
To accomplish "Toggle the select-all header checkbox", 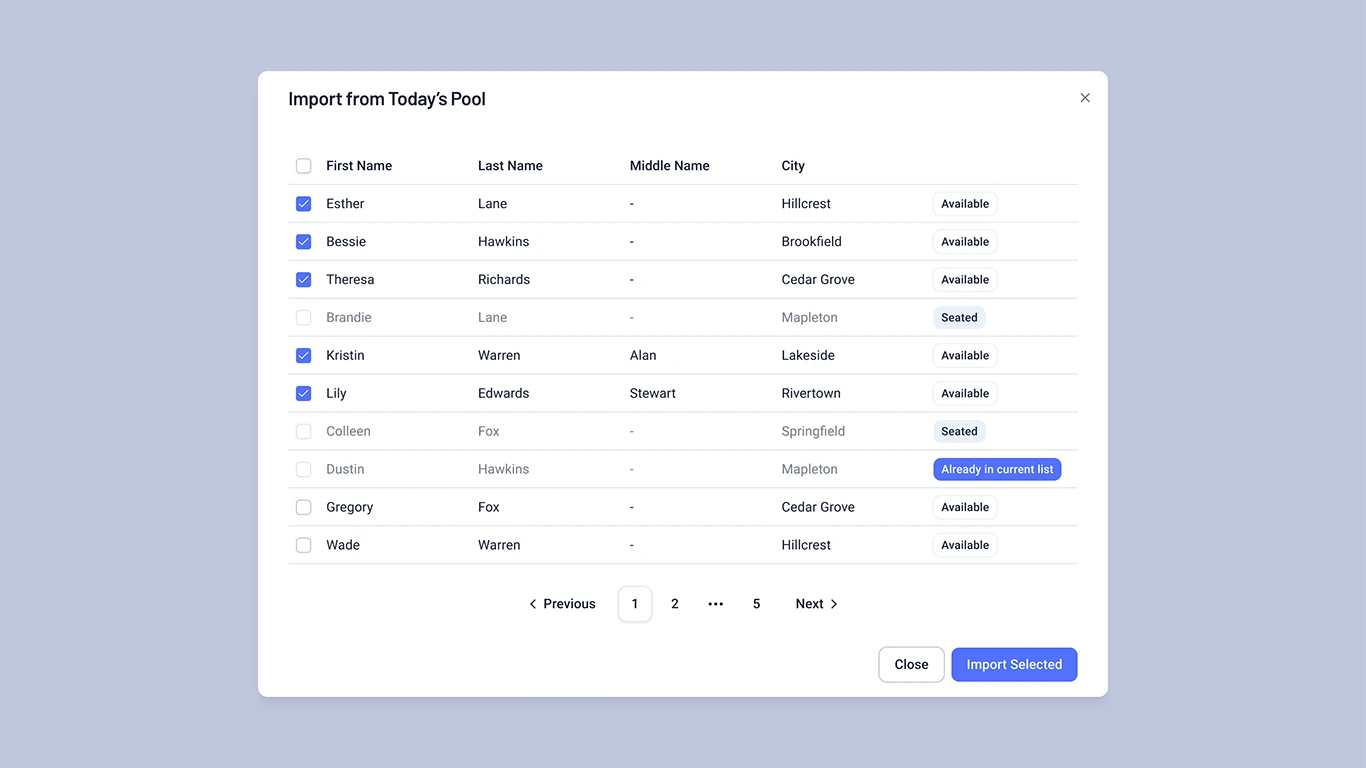I will pos(304,166).
